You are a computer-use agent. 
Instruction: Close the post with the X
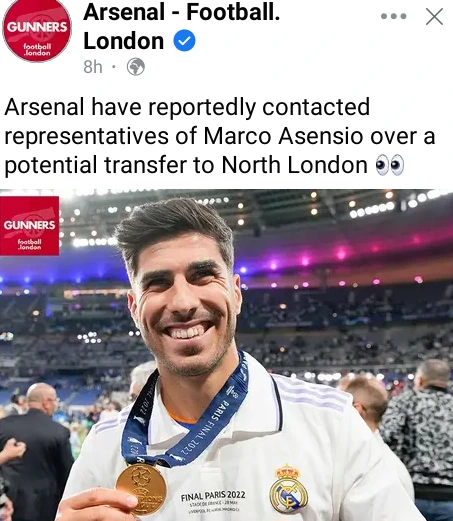[434, 16]
